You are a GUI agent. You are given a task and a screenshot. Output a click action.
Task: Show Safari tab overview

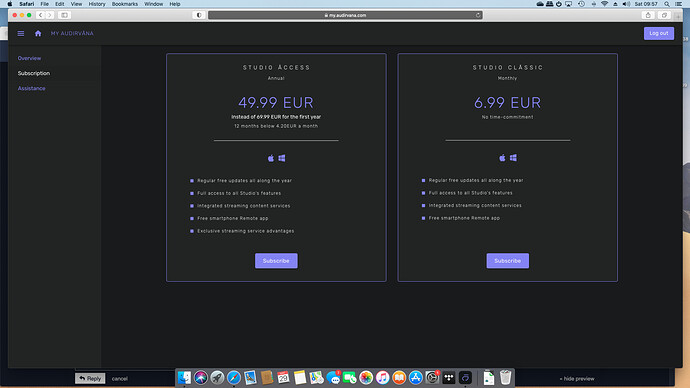(x=664, y=15)
